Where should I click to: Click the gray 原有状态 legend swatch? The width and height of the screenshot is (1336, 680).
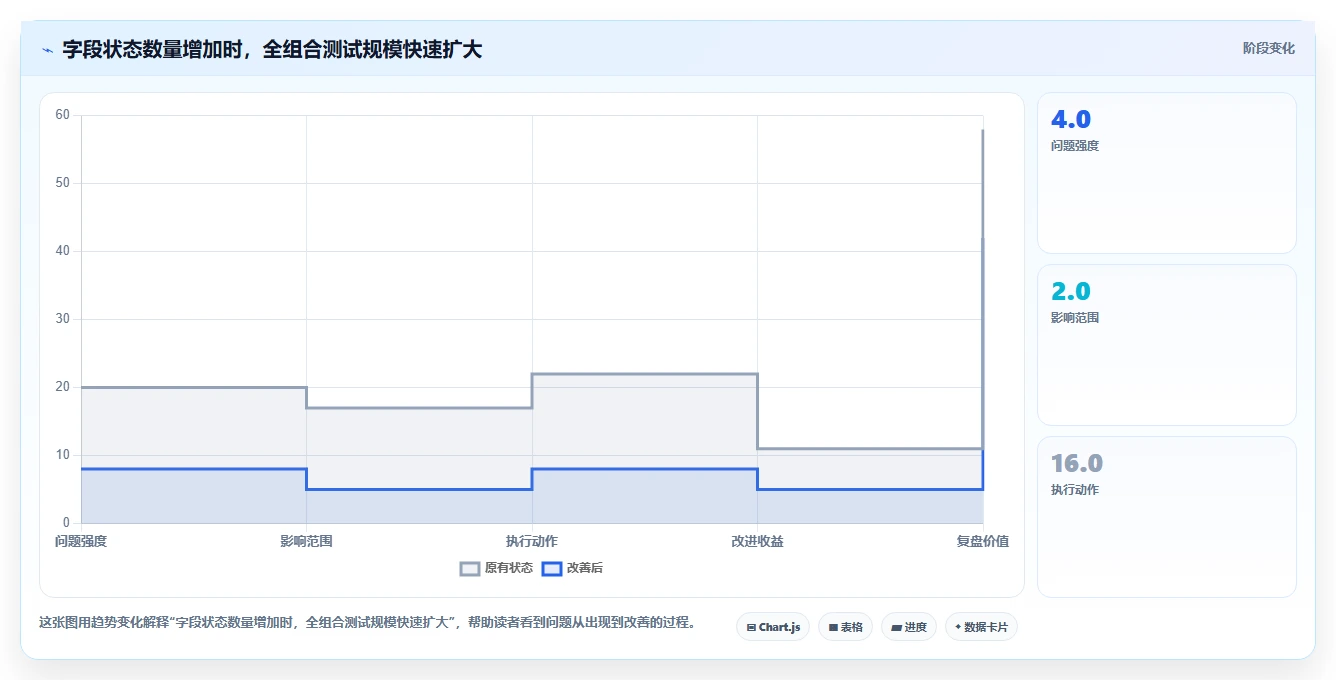(x=470, y=568)
